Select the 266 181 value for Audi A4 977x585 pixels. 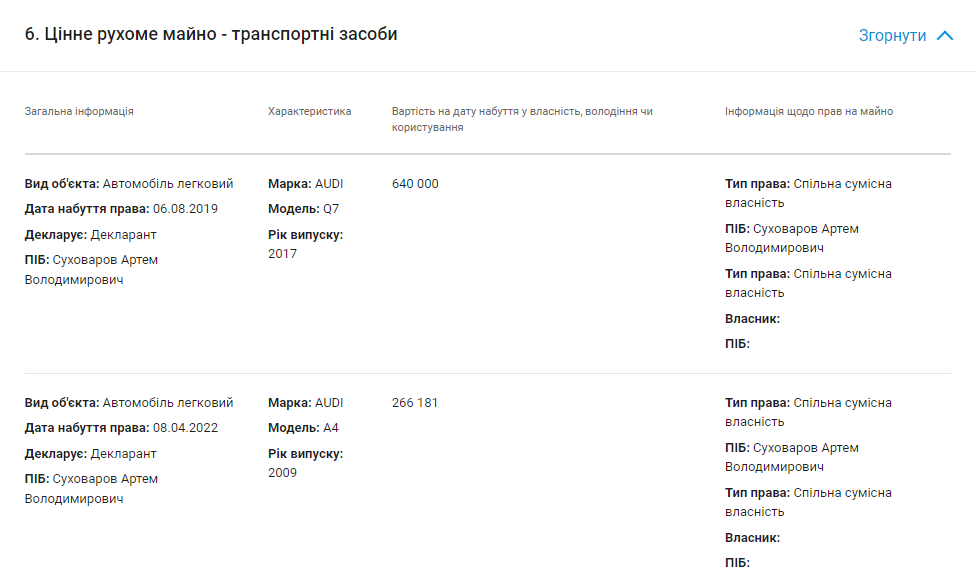[x=415, y=403]
